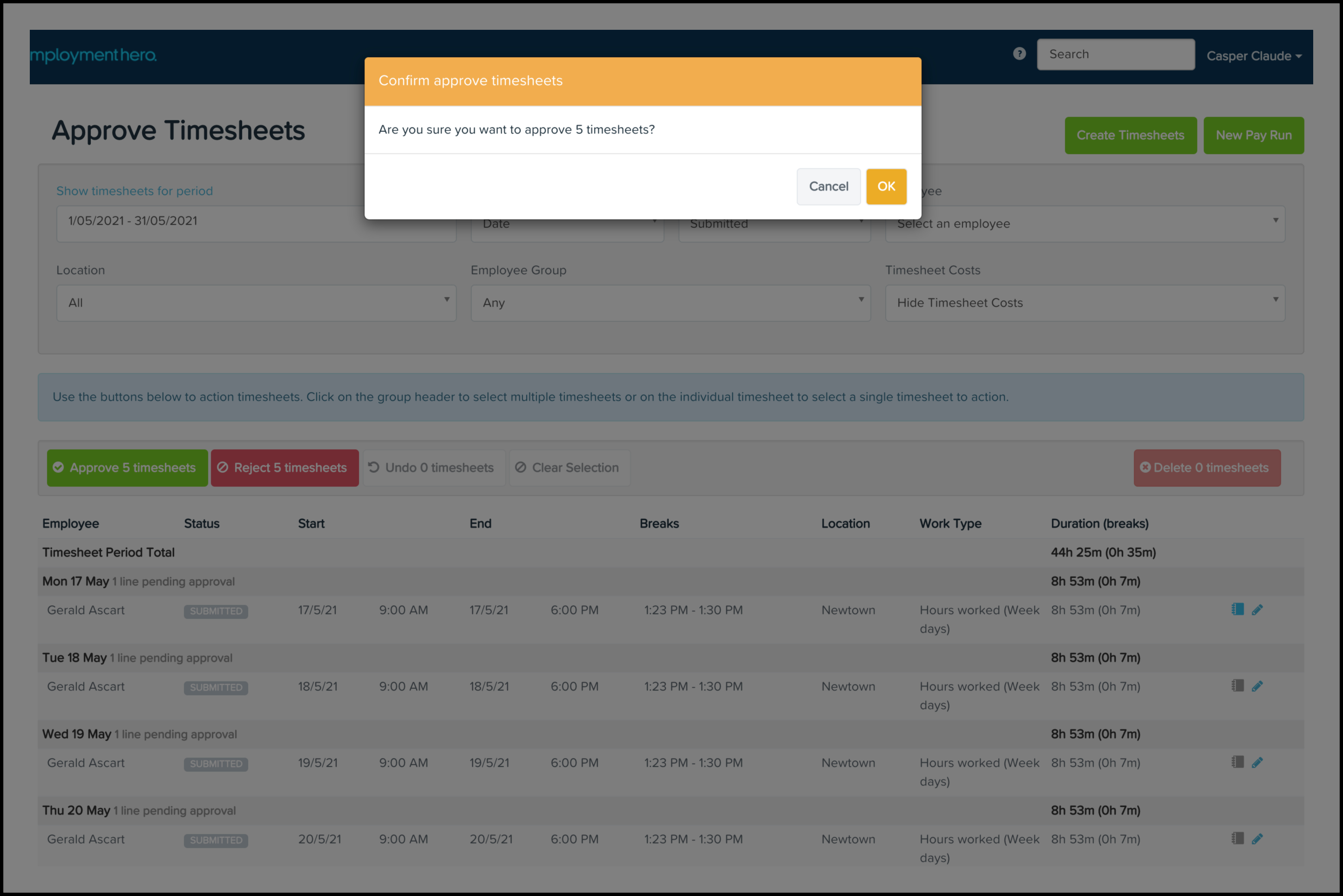The height and width of the screenshot is (896, 1343).
Task: Select the Mon 17 May group header
Action: (138, 581)
